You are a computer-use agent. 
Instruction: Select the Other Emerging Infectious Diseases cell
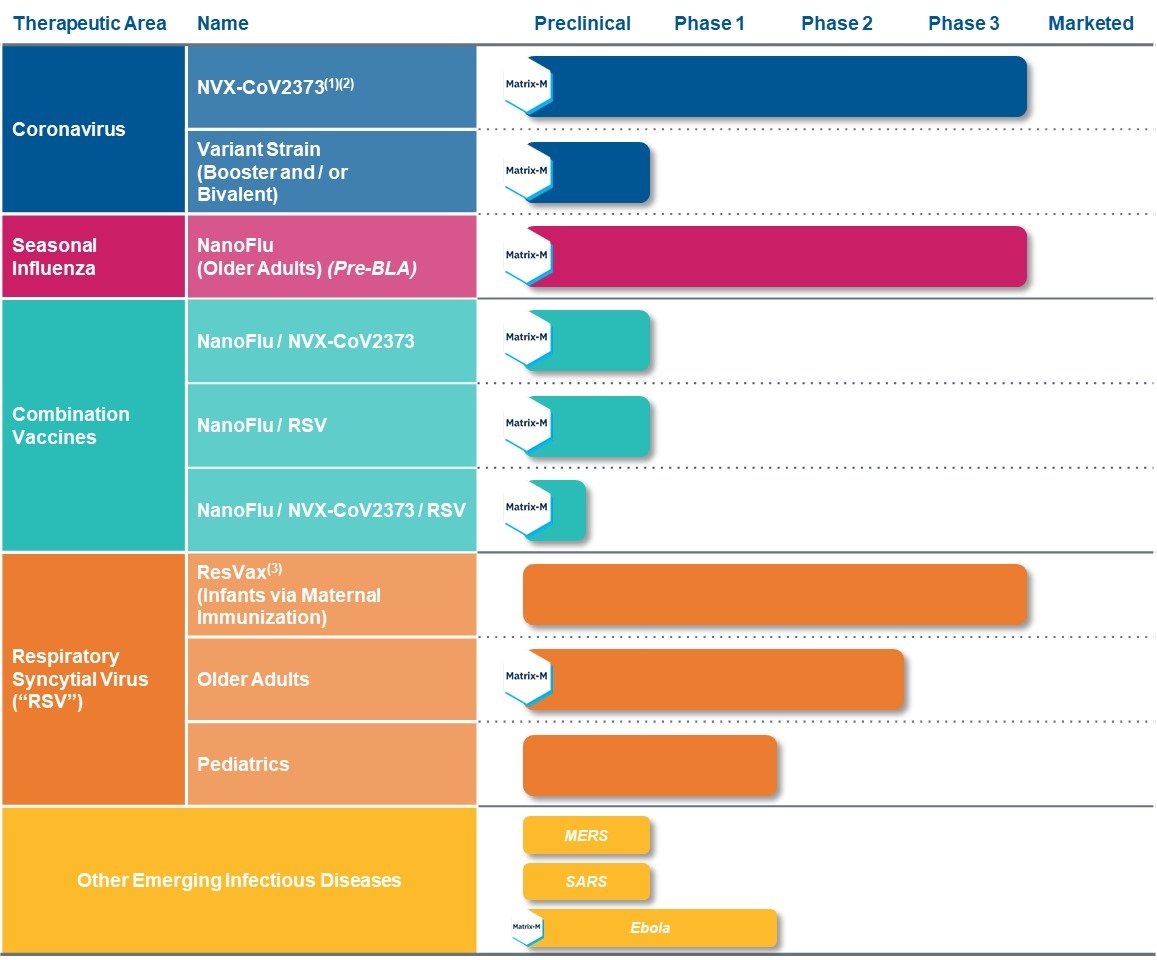pyautogui.click(x=239, y=881)
